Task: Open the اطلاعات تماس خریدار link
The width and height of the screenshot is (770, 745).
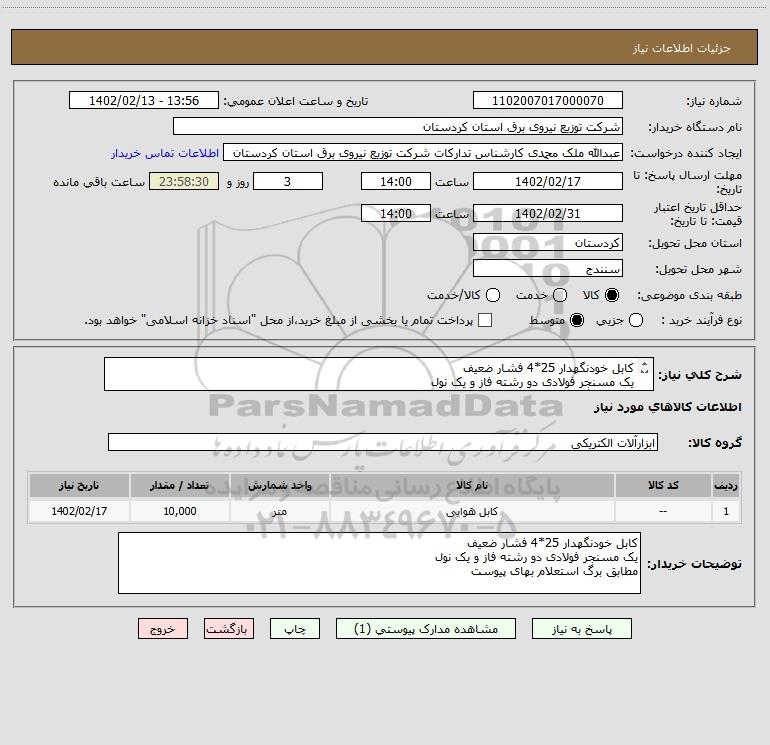Action: pos(165,153)
